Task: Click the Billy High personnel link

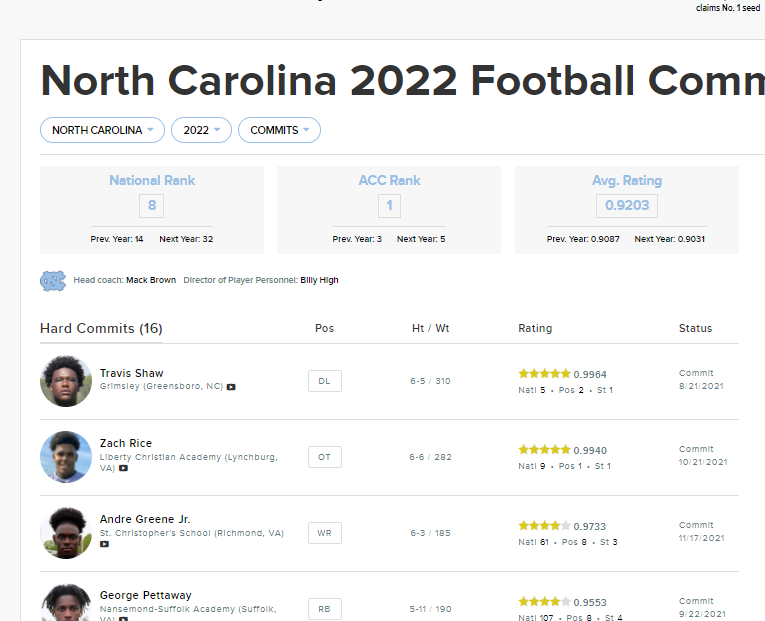Action: [x=319, y=280]
